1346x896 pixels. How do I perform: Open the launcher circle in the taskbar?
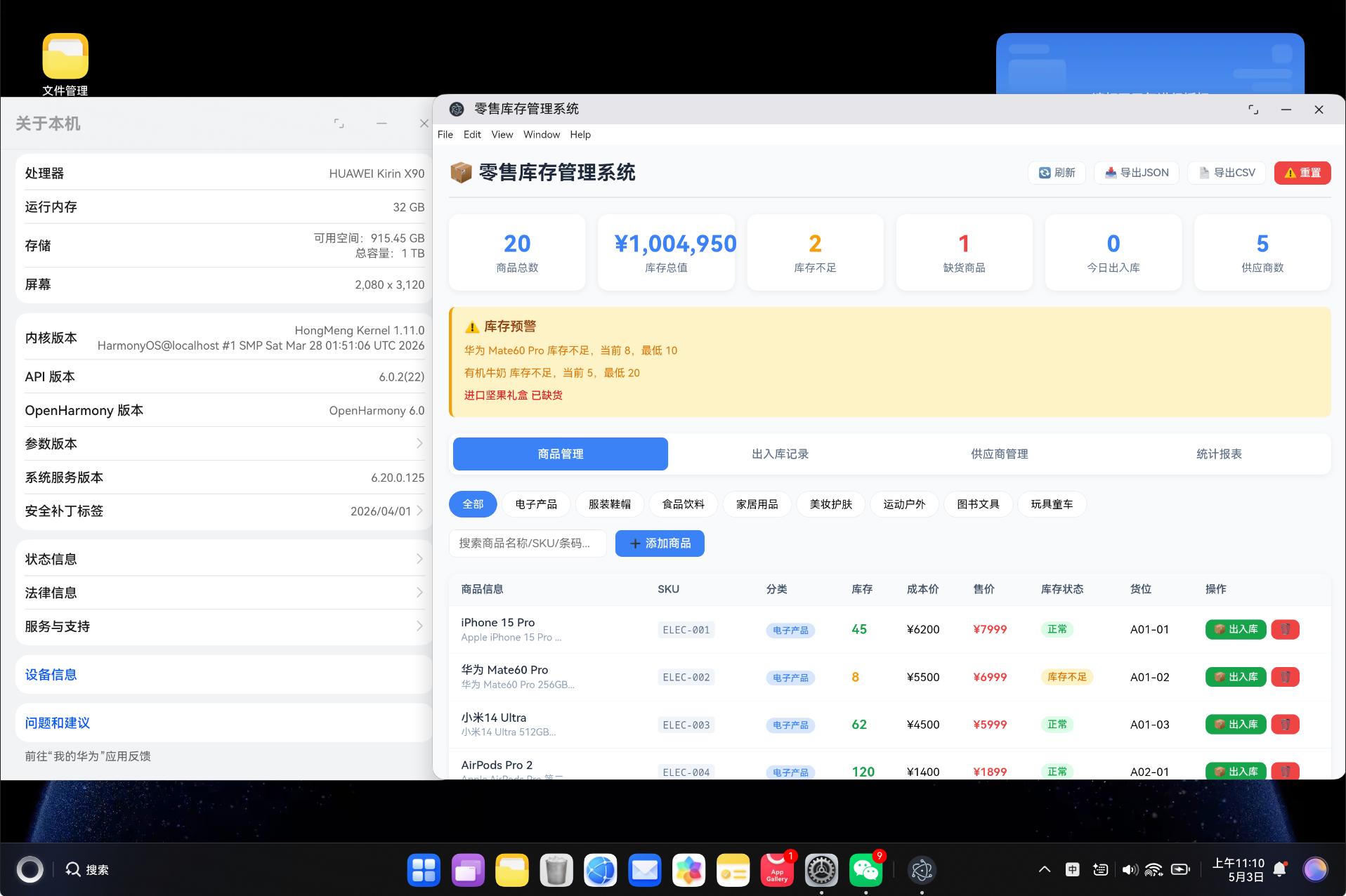(x=30, y=869)
